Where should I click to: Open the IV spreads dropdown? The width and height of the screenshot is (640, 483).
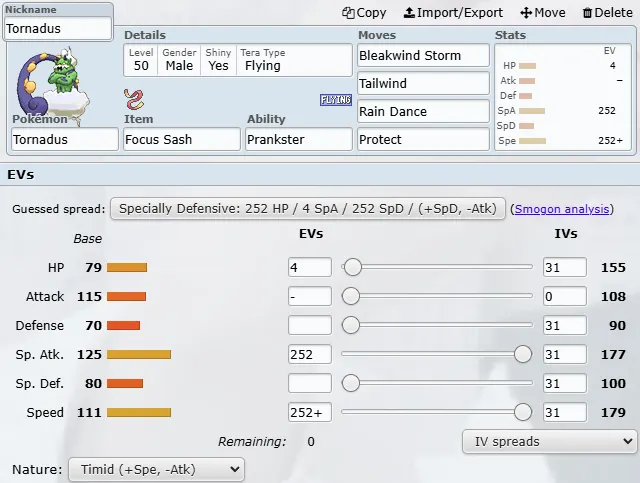(549, 441)
